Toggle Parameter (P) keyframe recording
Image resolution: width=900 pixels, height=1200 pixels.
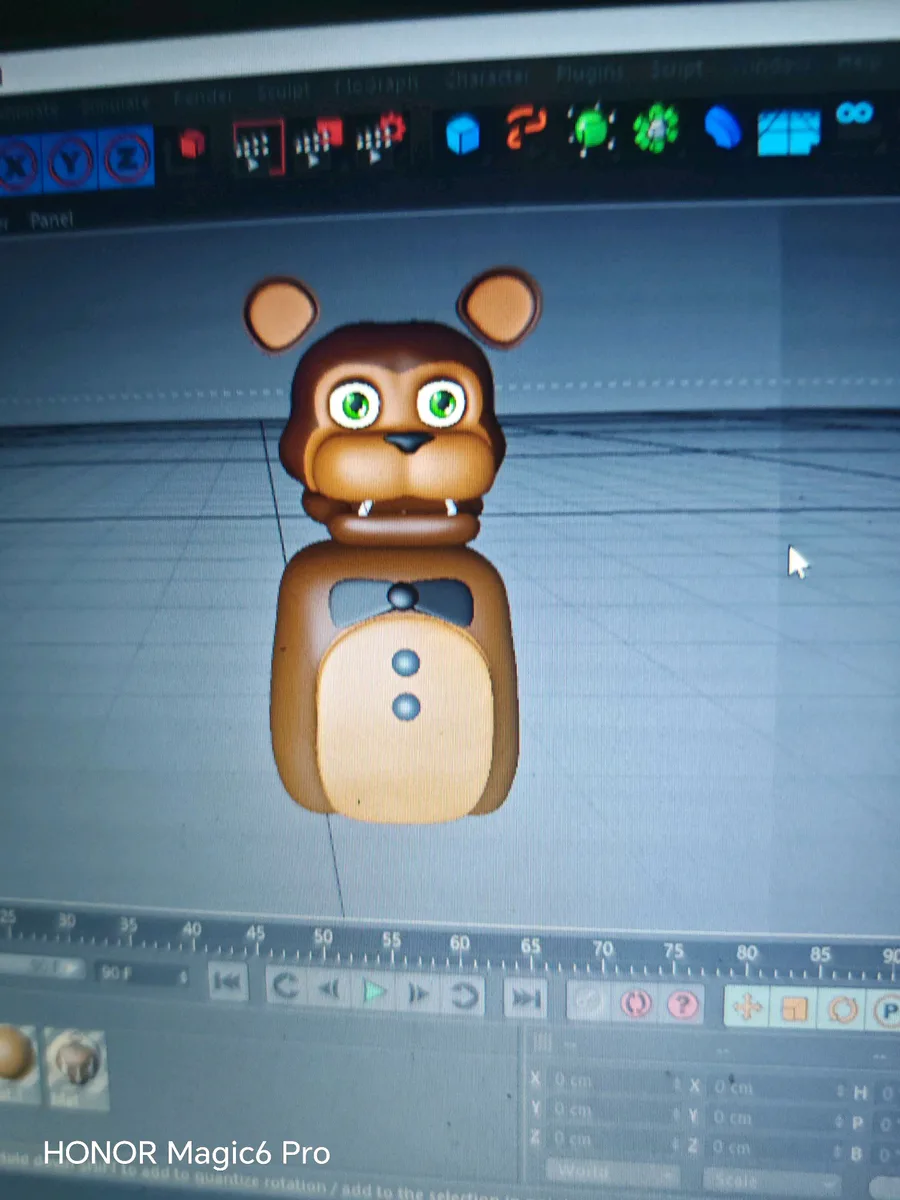(x=885, y=1012)
